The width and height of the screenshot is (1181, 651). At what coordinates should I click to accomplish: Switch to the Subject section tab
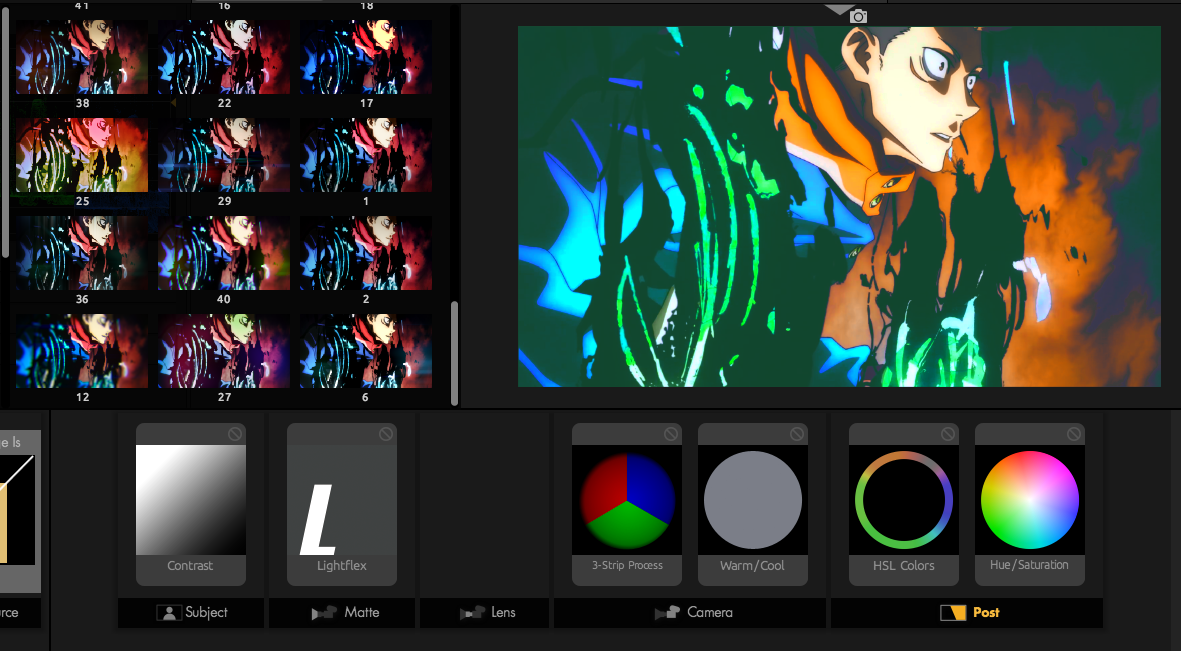click(x=191, y=613)
